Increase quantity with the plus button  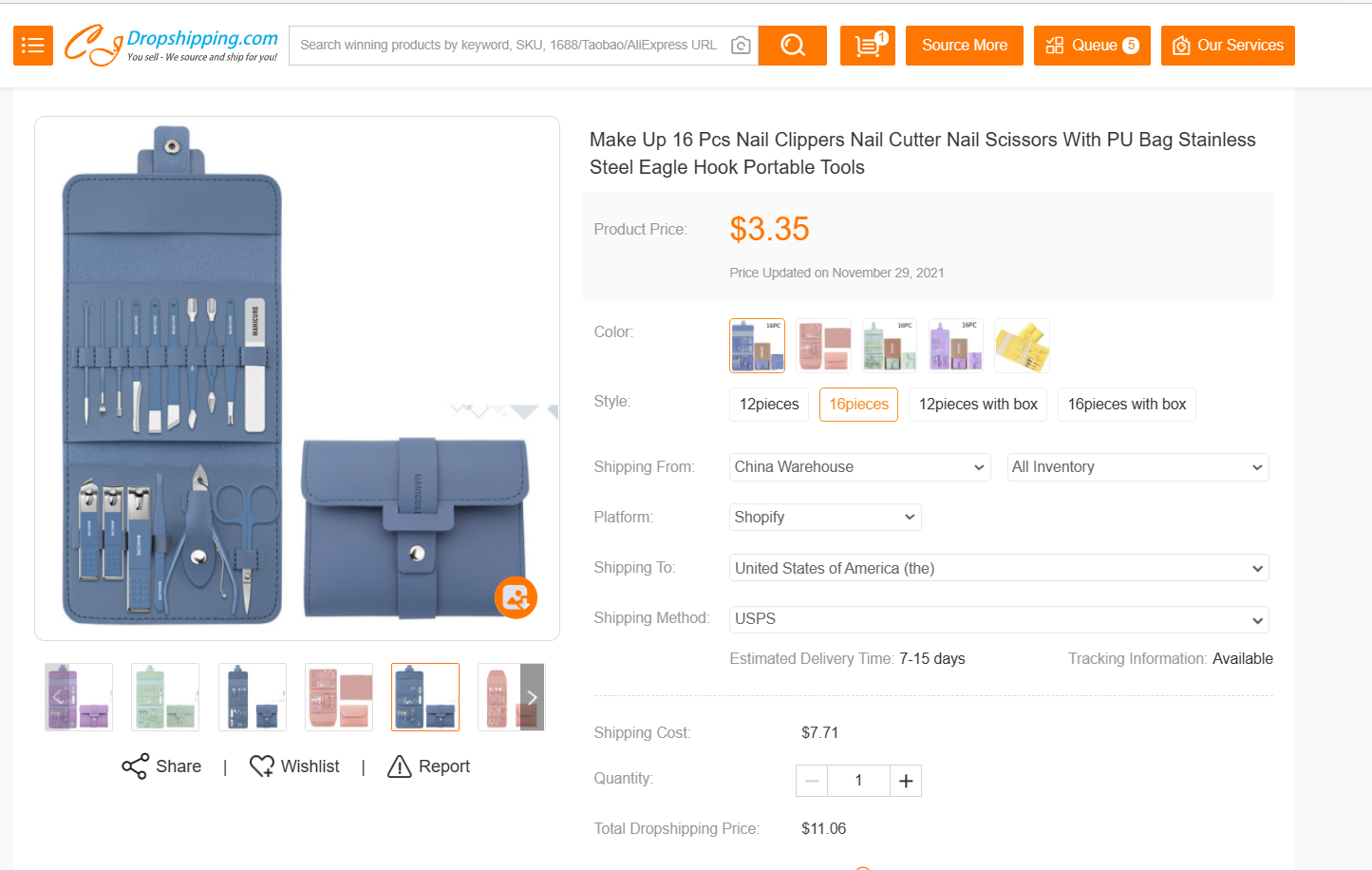[906, 781]
